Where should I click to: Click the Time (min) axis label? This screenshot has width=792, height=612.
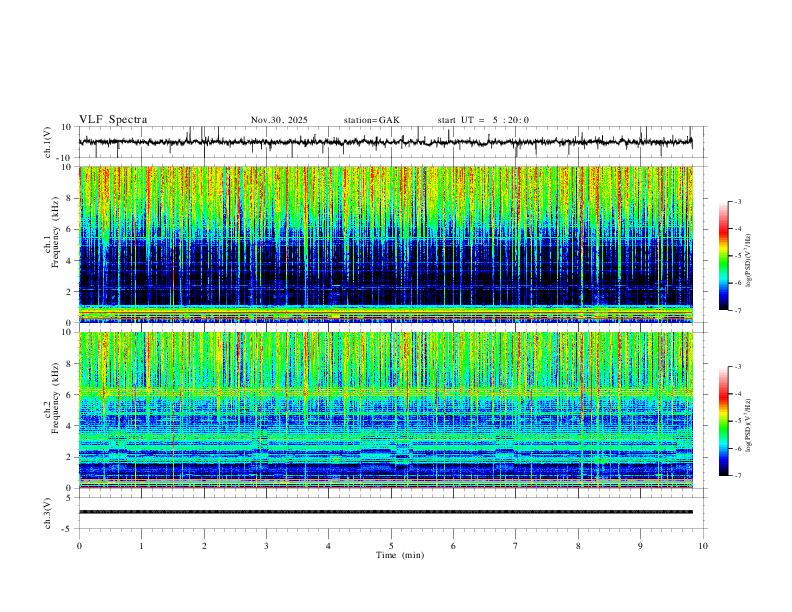click(x=400, y=555)
